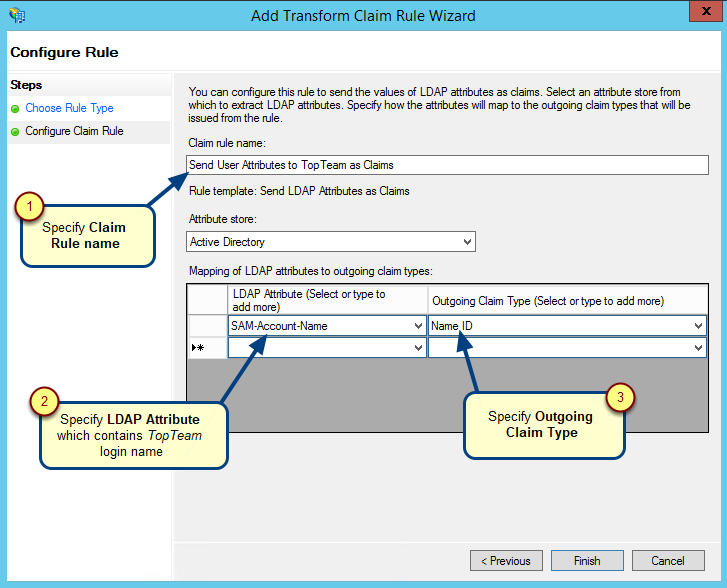
Task: Click the Claim rule name: label
Action: (227, 143)
